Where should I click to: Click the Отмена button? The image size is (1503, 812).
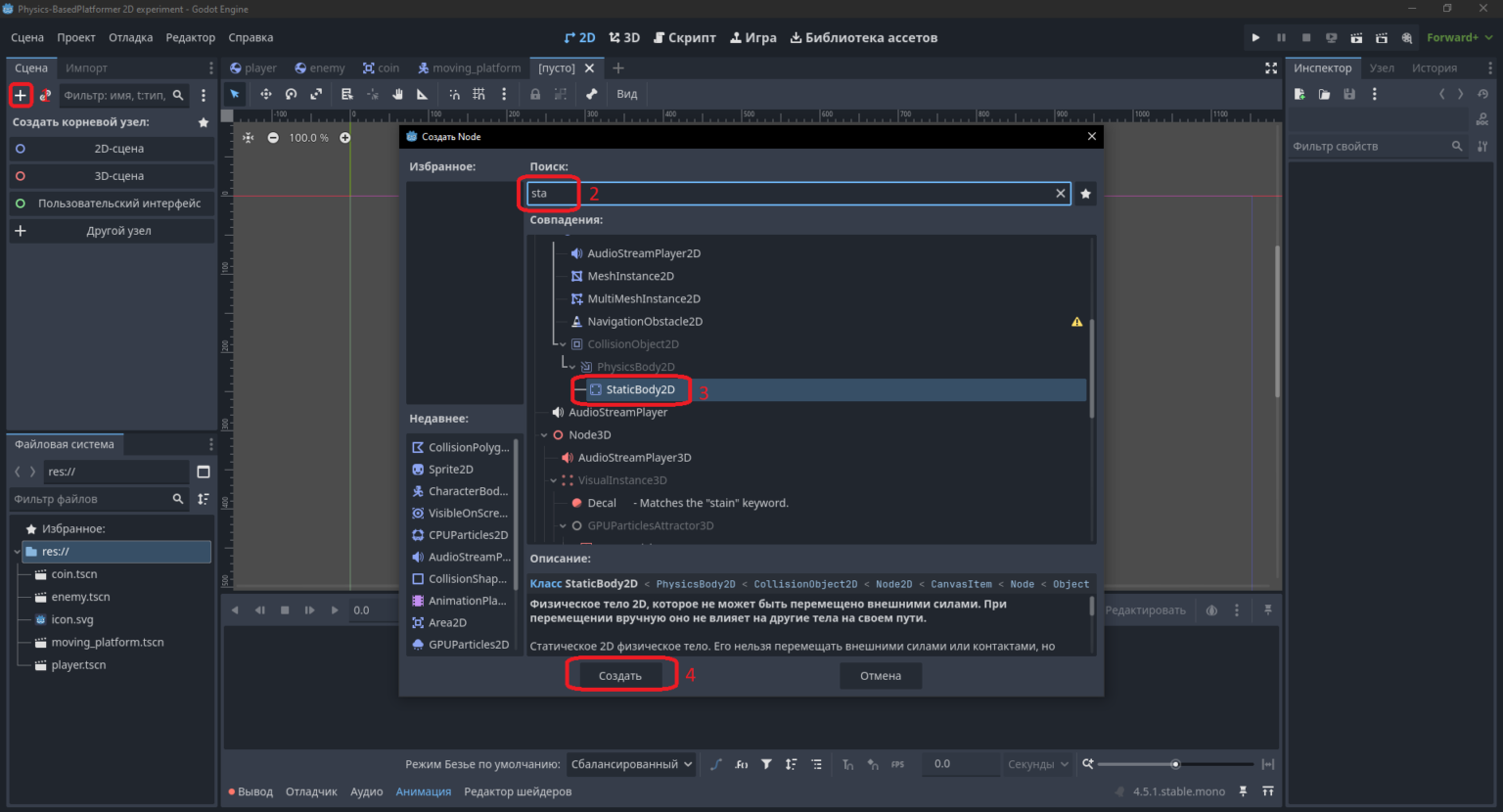(881, 676)
